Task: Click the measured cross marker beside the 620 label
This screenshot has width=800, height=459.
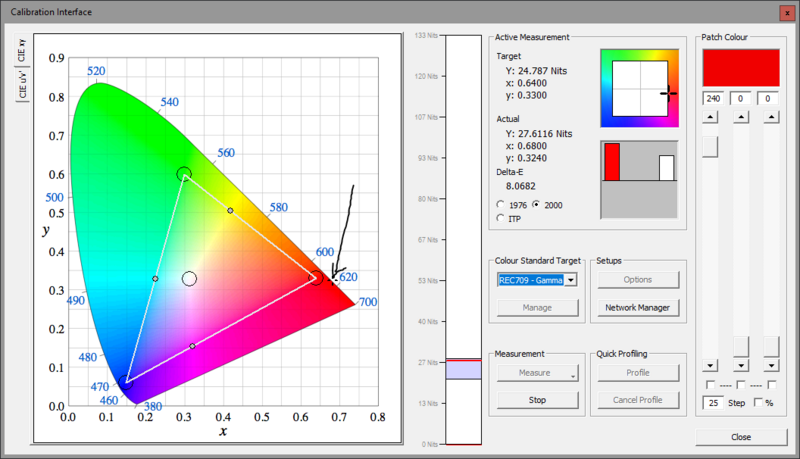Action: click(333, 280)
